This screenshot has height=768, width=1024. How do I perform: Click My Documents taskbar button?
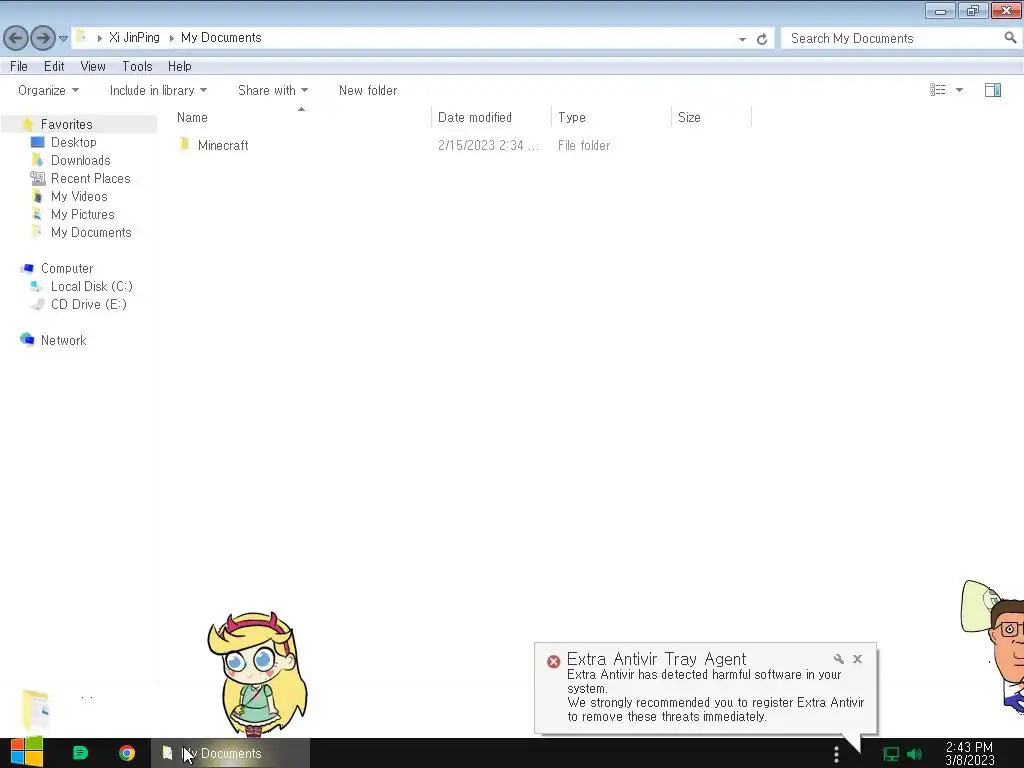tap(231, 753)
